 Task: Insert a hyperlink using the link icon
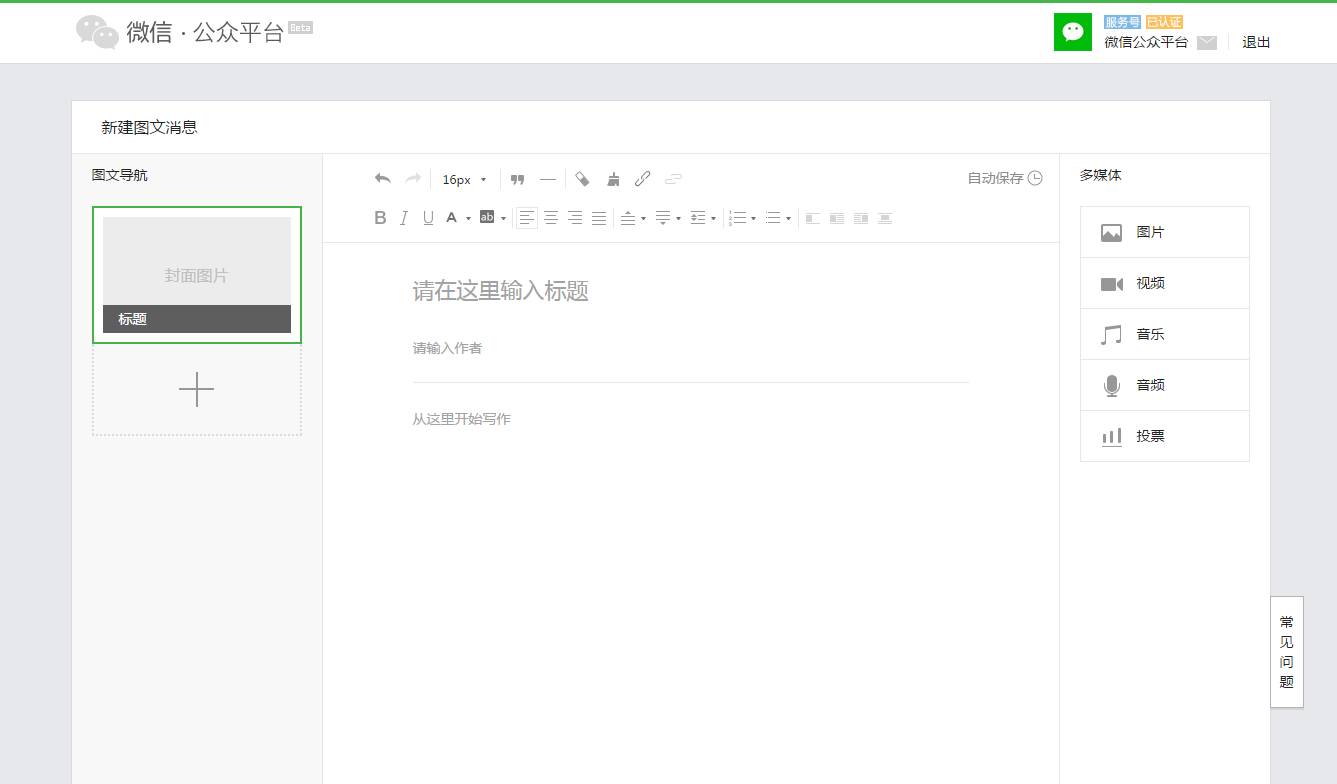[643, 179]
